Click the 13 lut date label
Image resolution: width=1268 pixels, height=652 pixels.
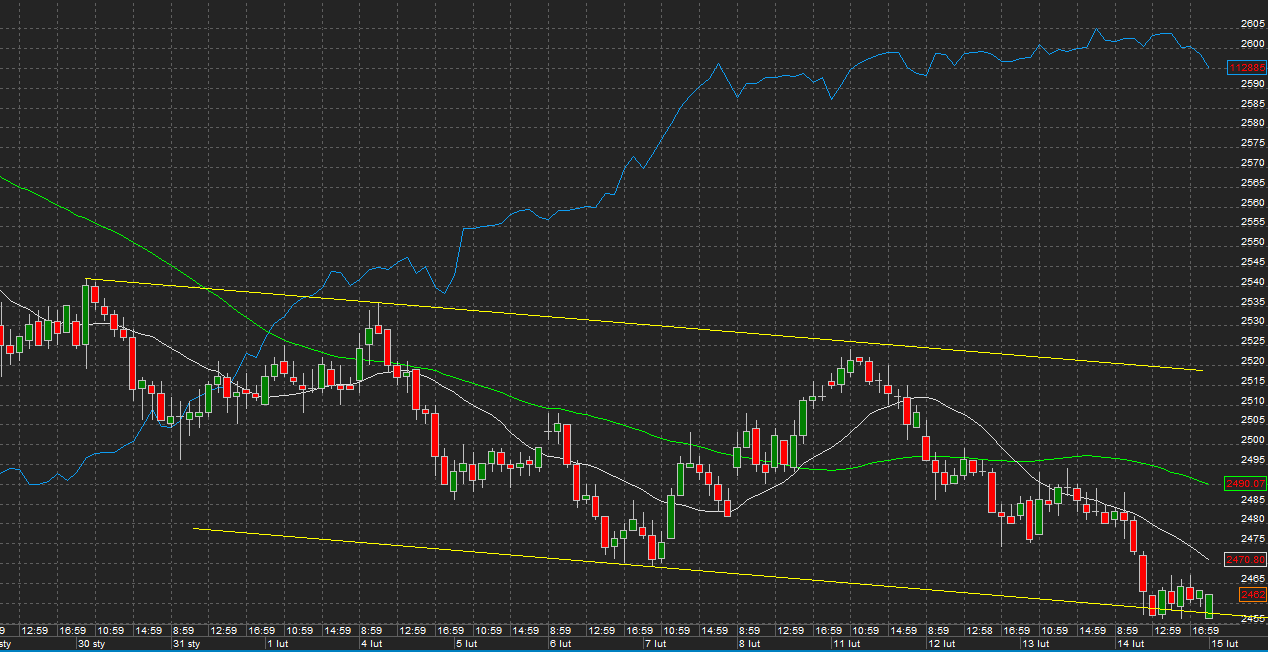coord(1038,644)
